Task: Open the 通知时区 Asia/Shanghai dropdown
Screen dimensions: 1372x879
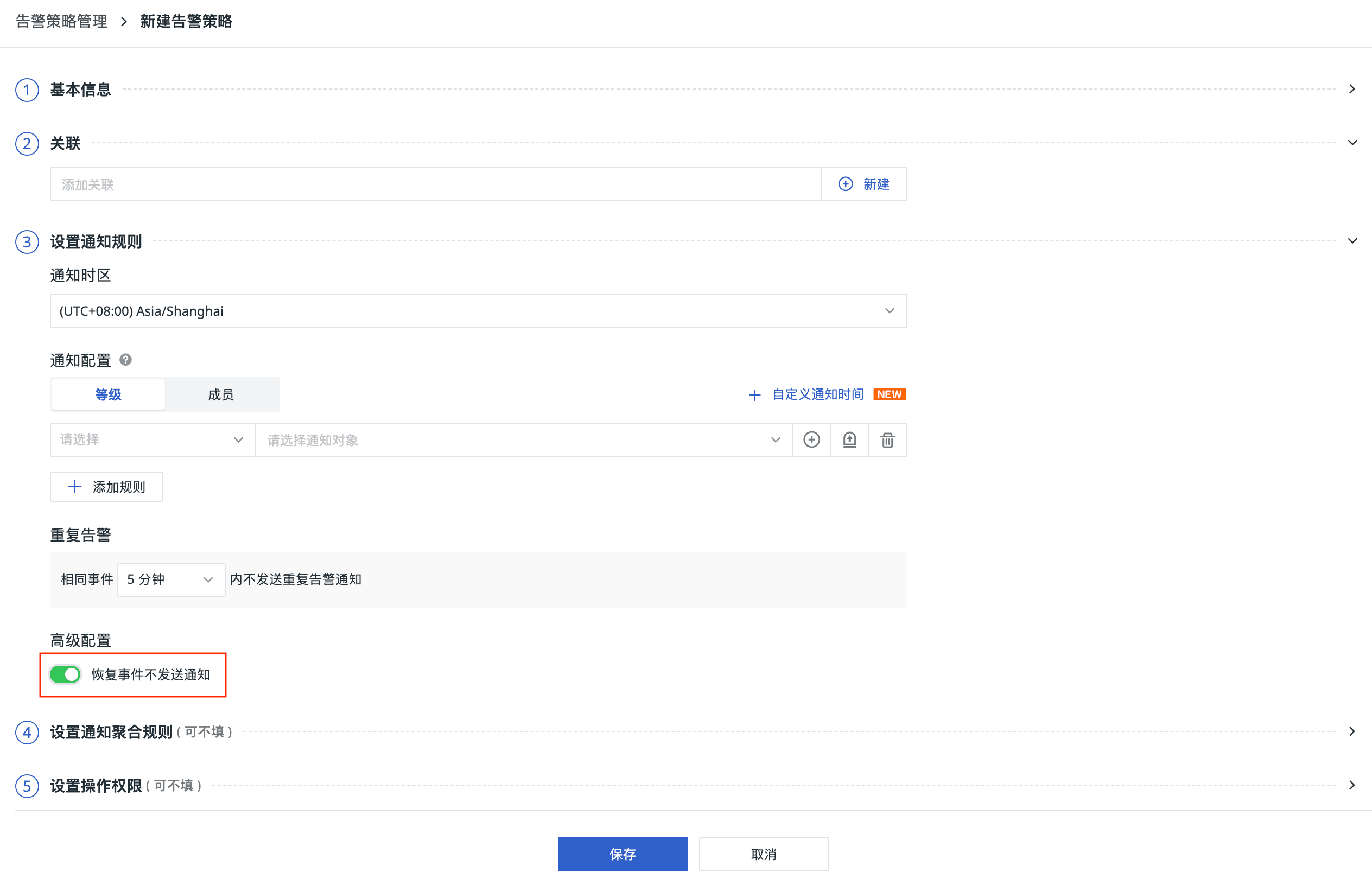Action: click(478, 311)
